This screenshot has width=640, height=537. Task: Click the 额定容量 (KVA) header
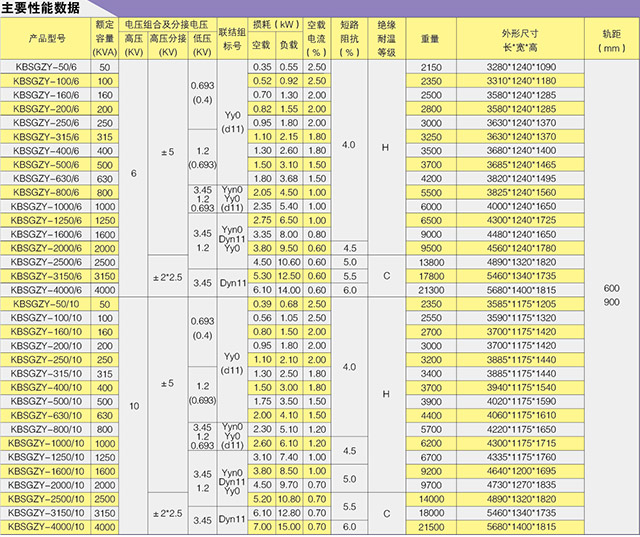[105, 39]
